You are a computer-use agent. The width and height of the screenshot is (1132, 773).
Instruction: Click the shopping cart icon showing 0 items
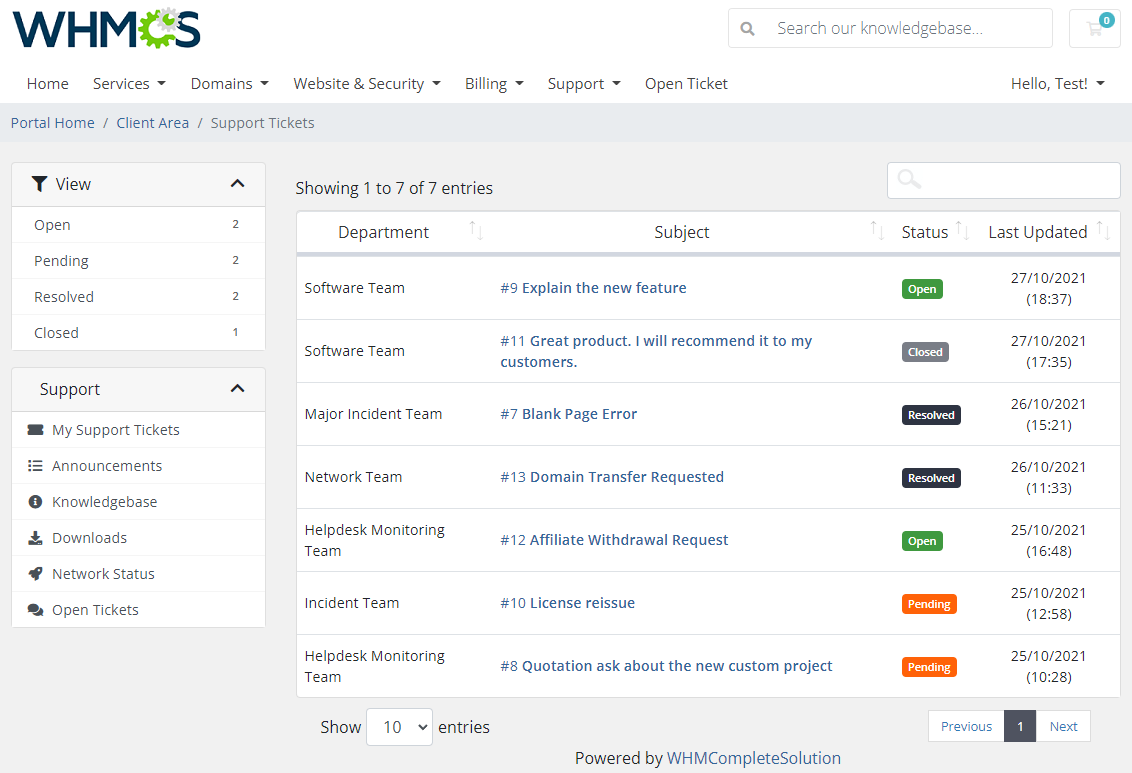[x=1094, y=28]
